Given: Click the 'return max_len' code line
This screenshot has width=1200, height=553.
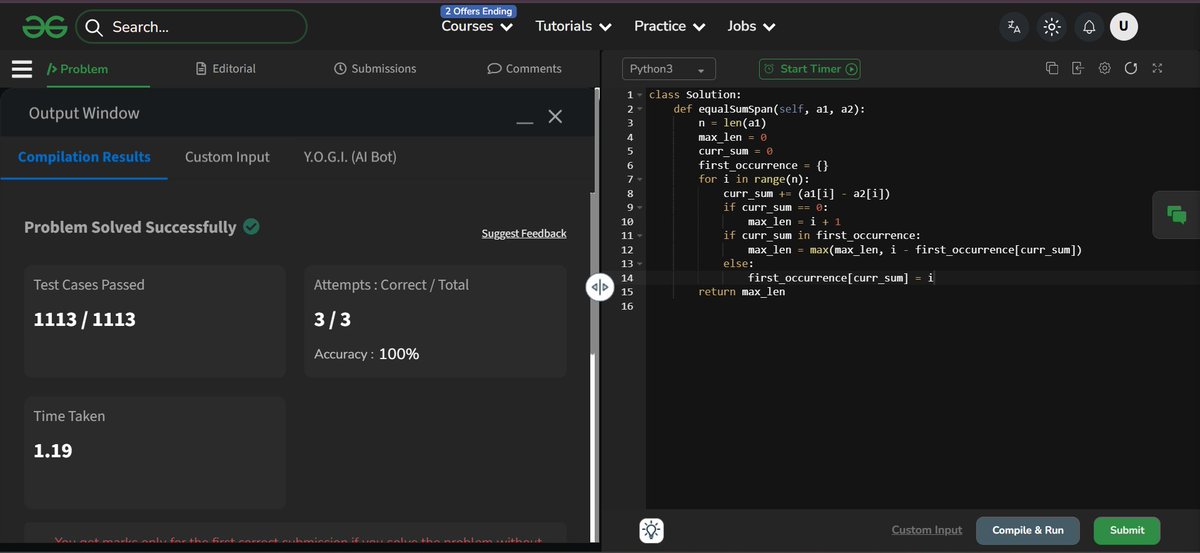Looking at the screenshot, I should pyautogui.click(x=742, y=292).
